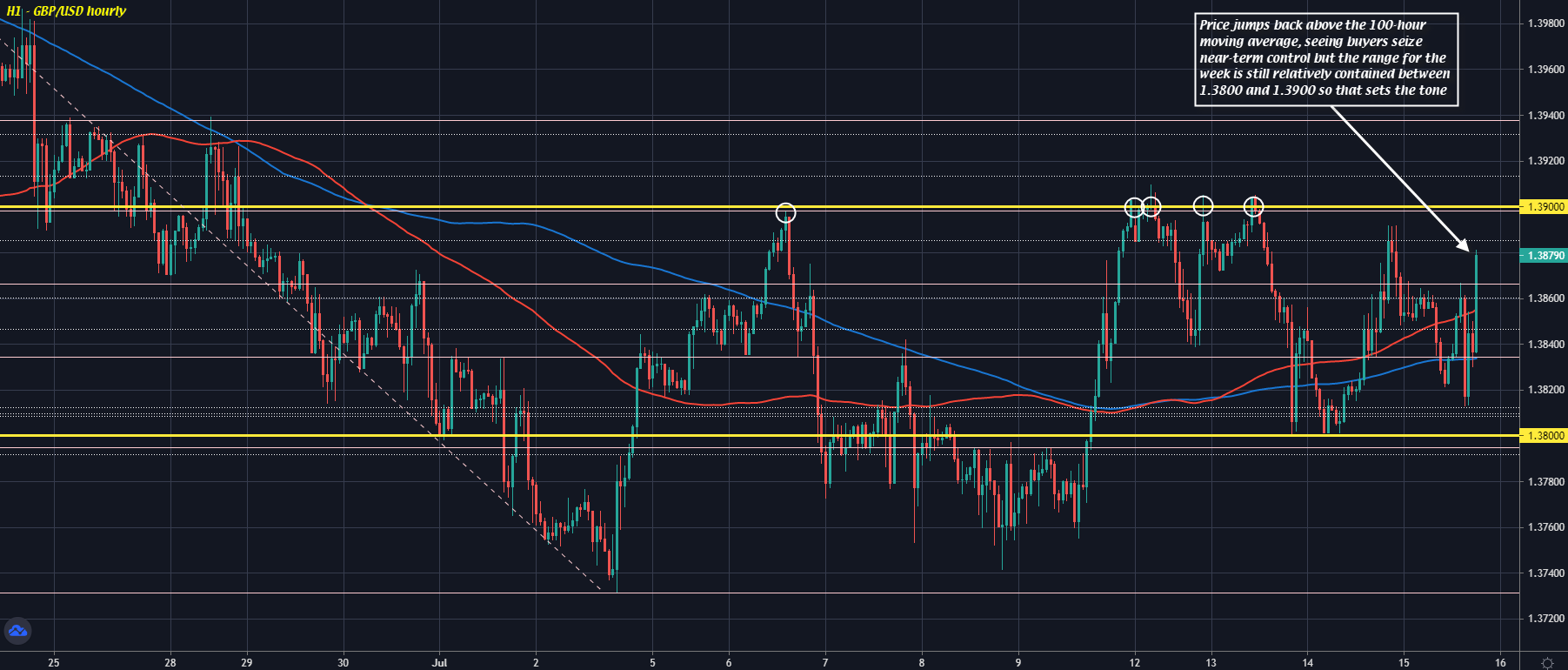Select the circle marker above date 13

click(x=1203, y=205)
